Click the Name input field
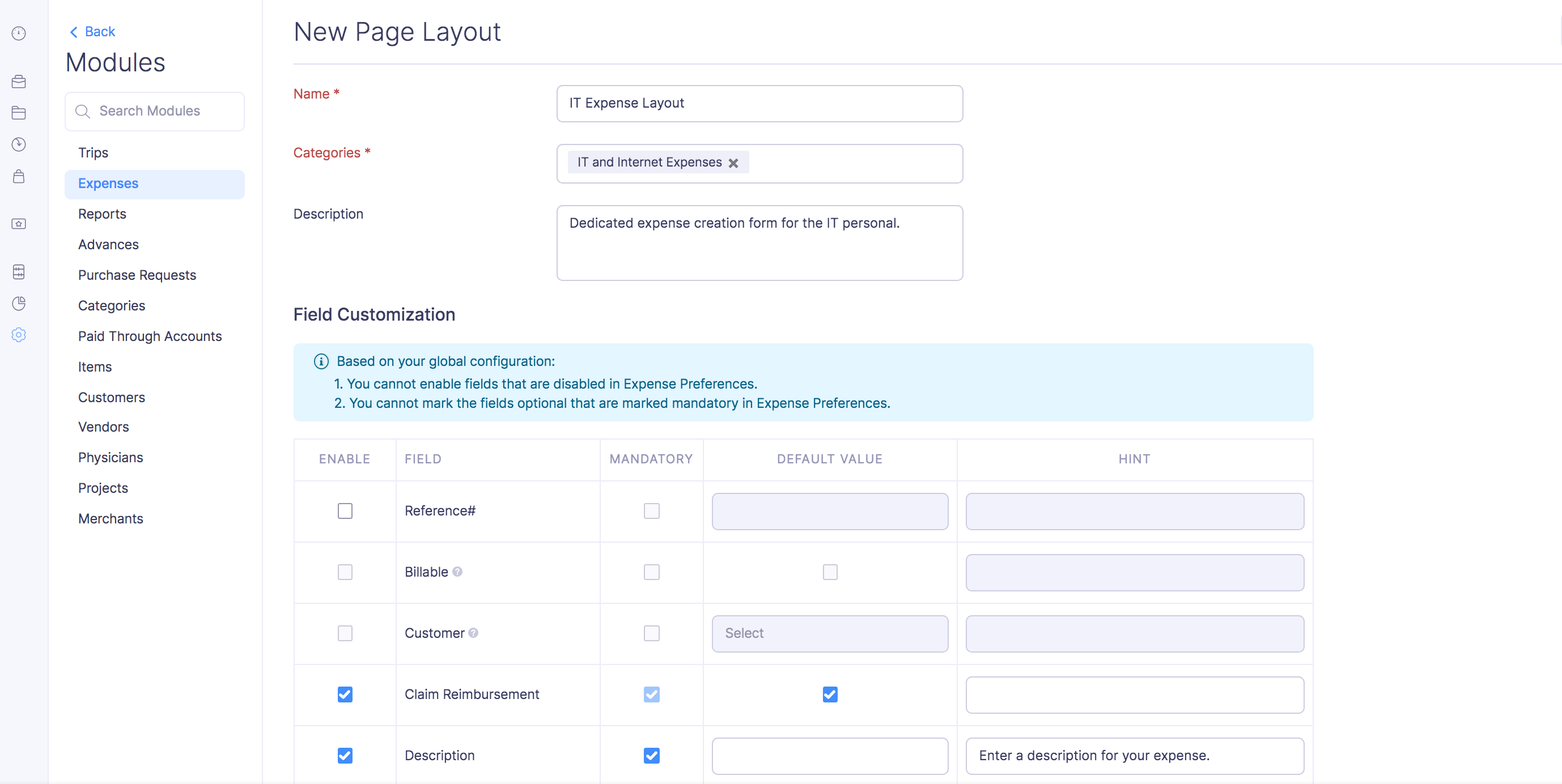Image resolution: width=1562 pixels, height=784 pixels. (759, 103)
